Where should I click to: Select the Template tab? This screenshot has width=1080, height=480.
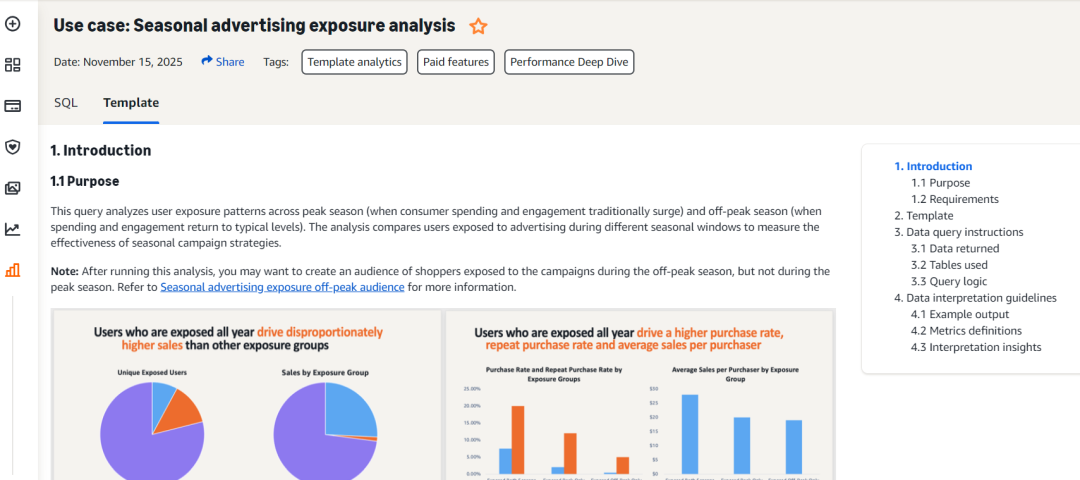click(131, 102)
